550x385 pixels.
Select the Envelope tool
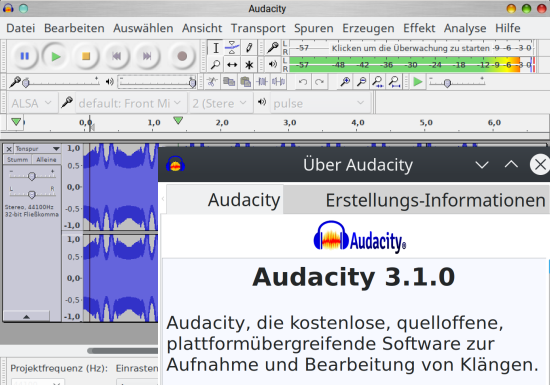[232, 48]
